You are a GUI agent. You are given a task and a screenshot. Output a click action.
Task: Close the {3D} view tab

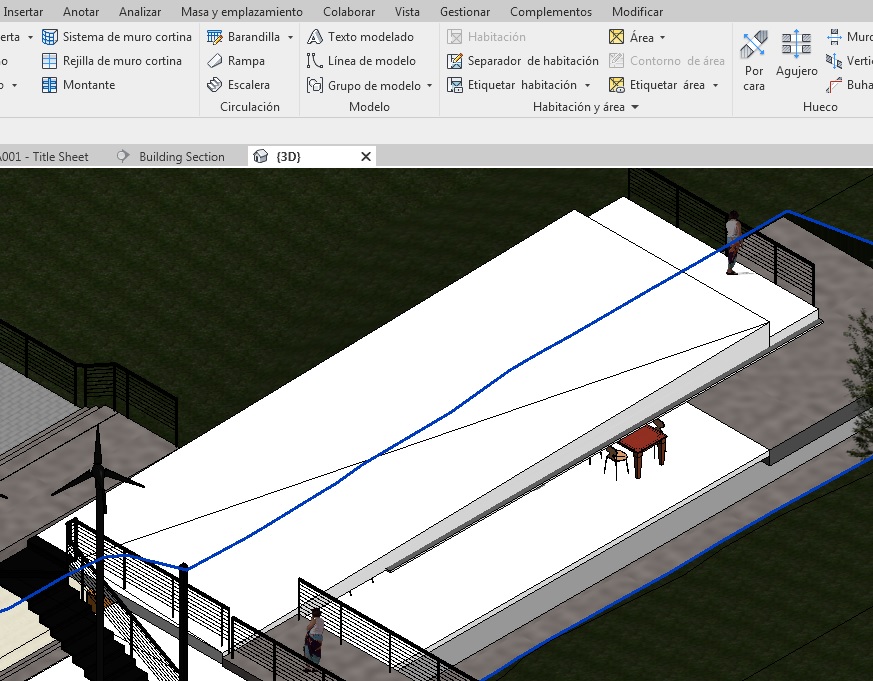tap(366, 157)
